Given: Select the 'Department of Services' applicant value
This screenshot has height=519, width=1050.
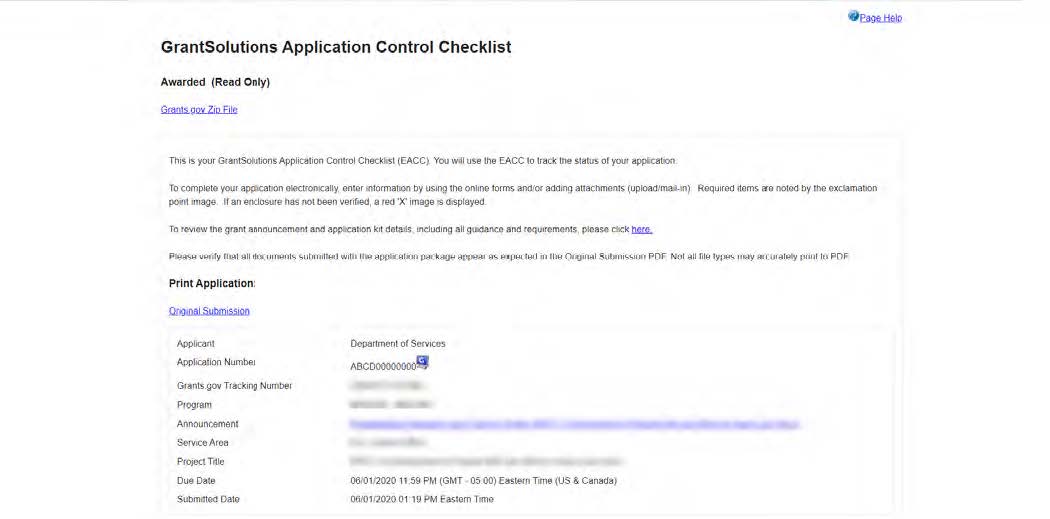Looking at the screenshot, I should coord(398,344).
